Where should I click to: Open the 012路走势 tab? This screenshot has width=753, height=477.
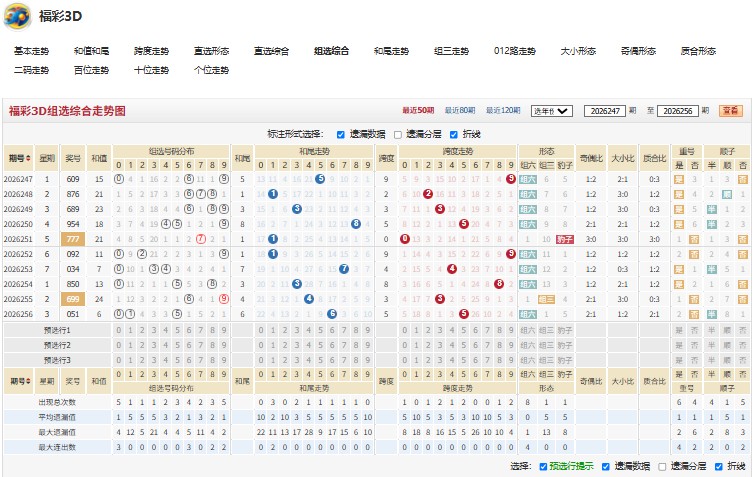click(x=514, y=51)
